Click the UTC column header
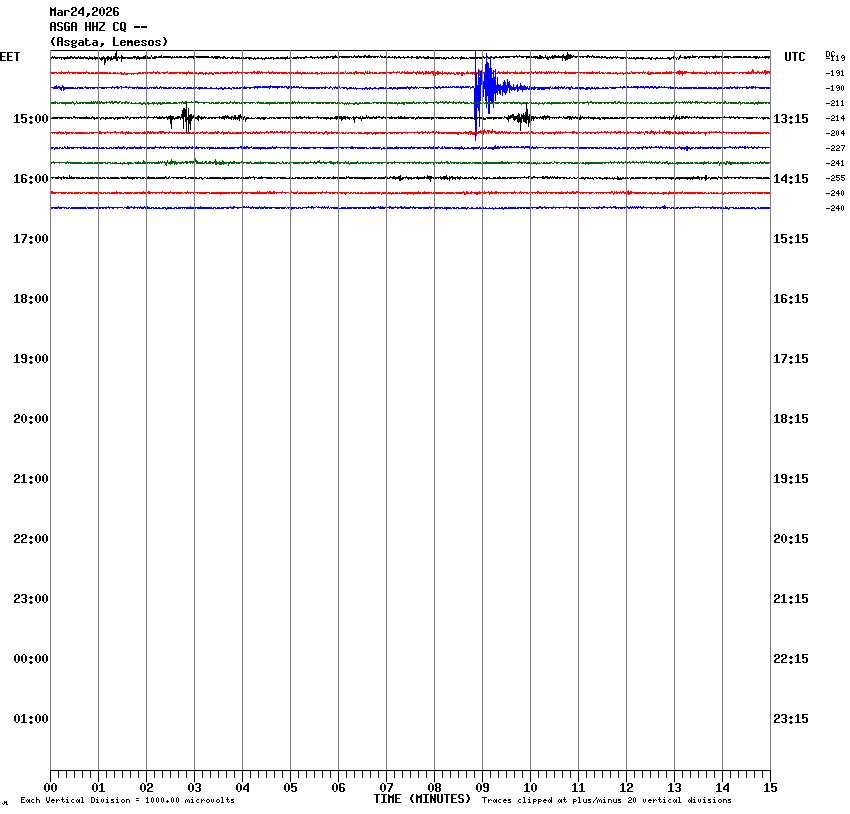The image size is (850, 814). (x=794, y=57)
